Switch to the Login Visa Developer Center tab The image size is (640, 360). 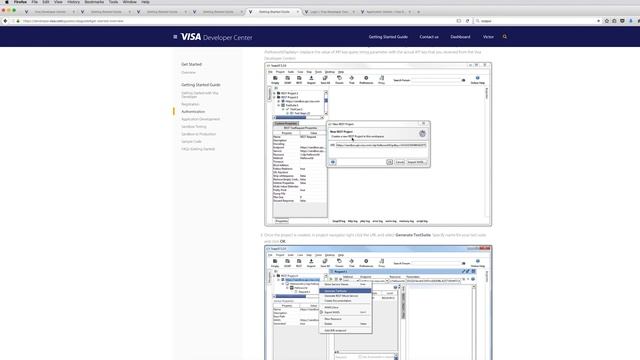coord(329,12)
